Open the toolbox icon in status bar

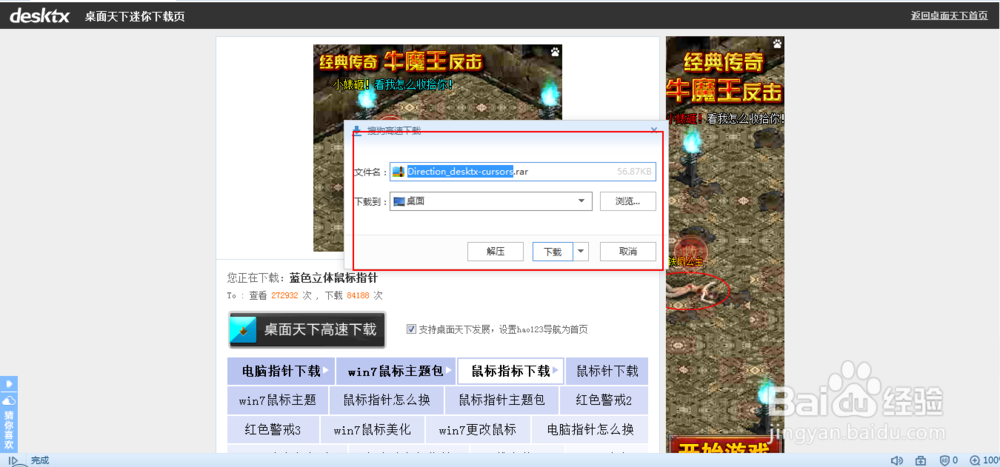tap(920, 460)
